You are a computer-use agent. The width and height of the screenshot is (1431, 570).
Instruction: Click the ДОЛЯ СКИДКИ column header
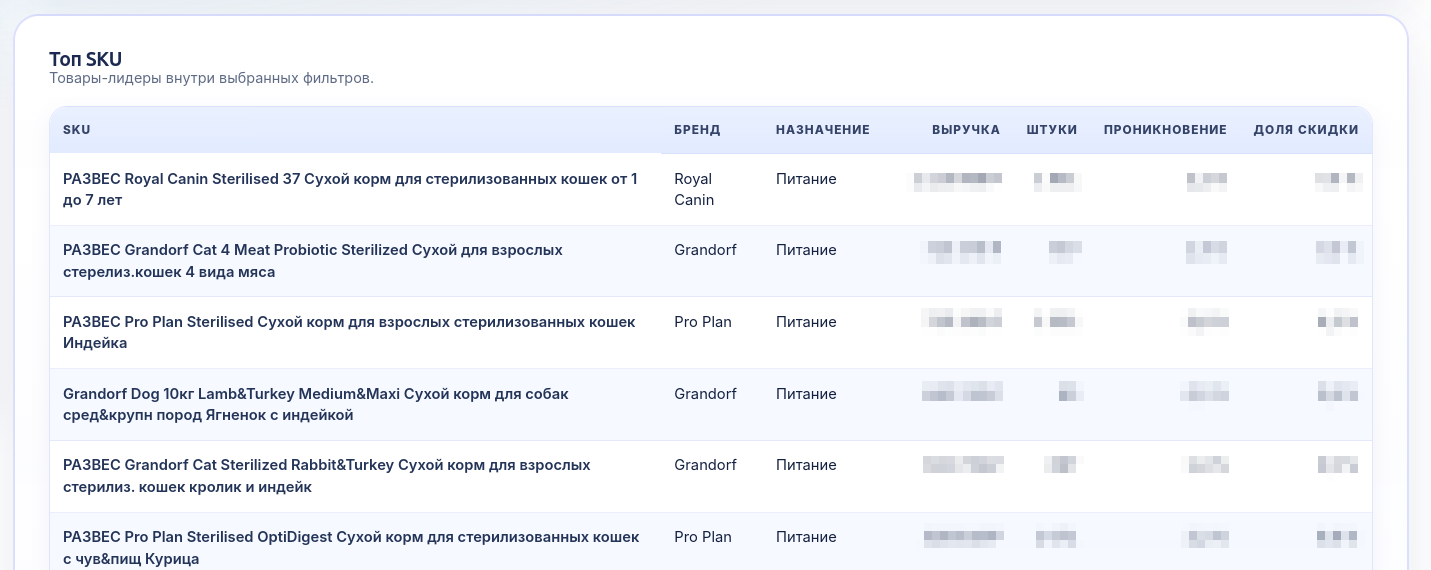[1306, 130]
